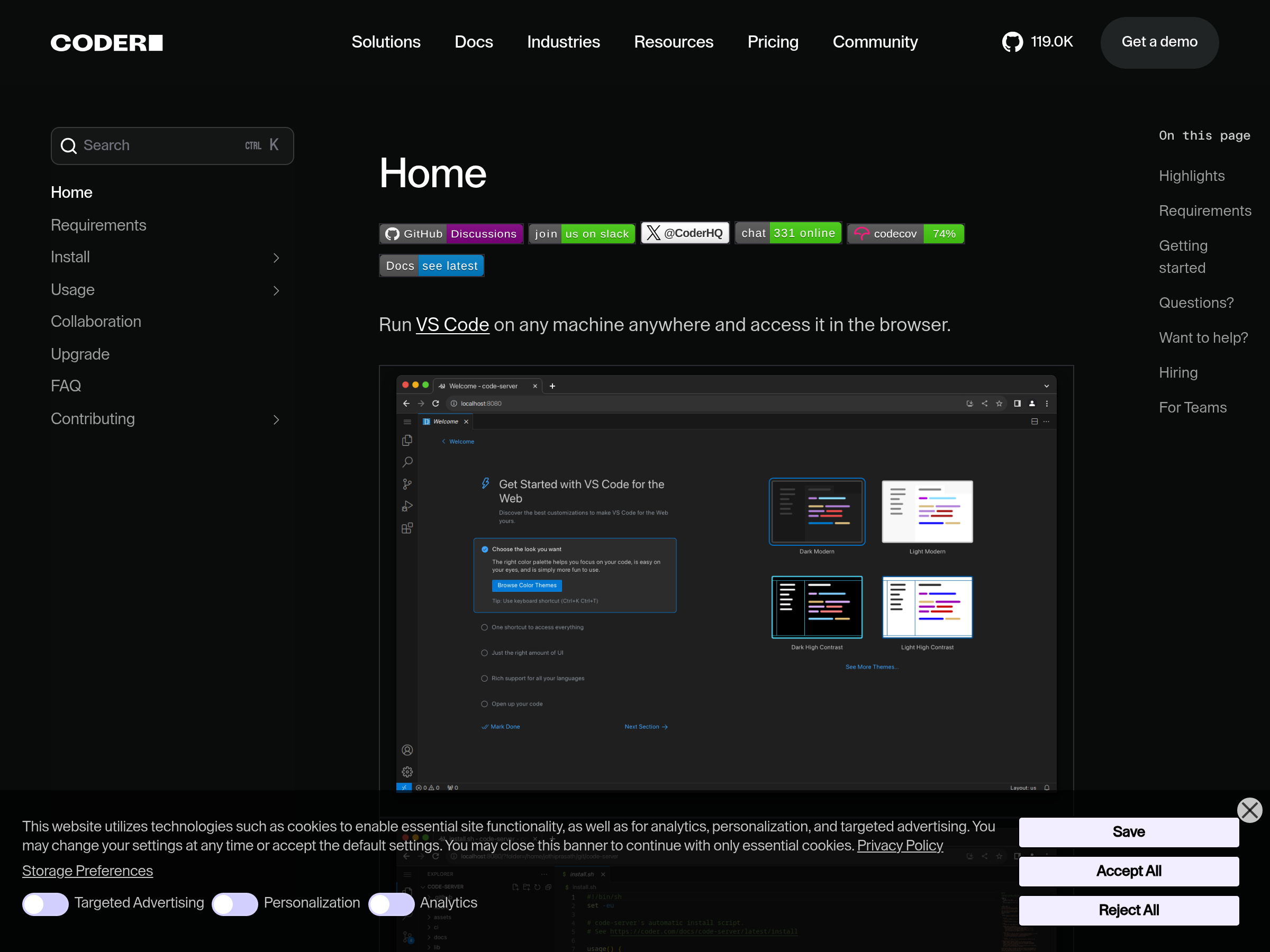Click the join us on slack badge

click(x=581, y=234)
